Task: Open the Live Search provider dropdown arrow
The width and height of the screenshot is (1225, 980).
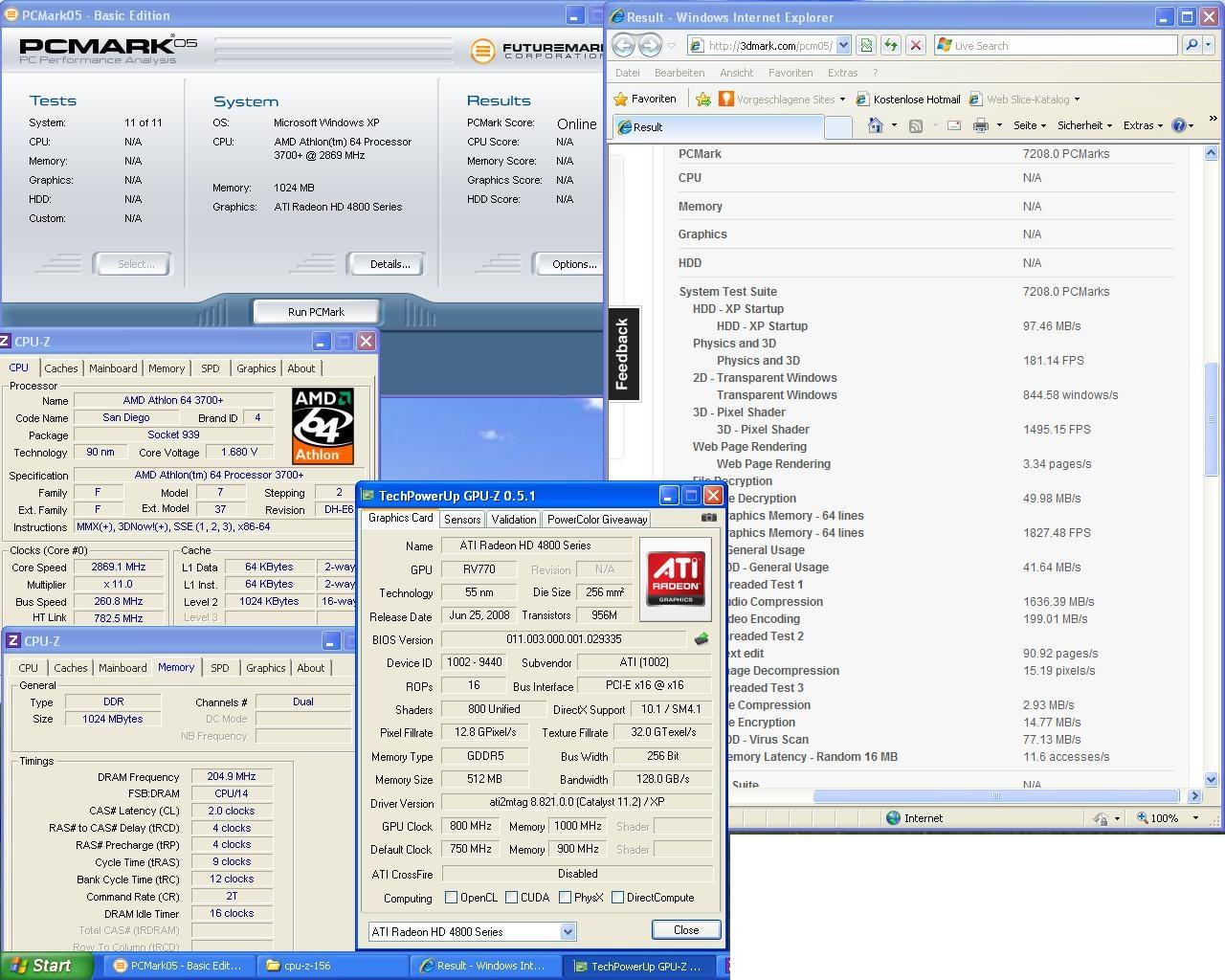Action: tap(1209, 45)
